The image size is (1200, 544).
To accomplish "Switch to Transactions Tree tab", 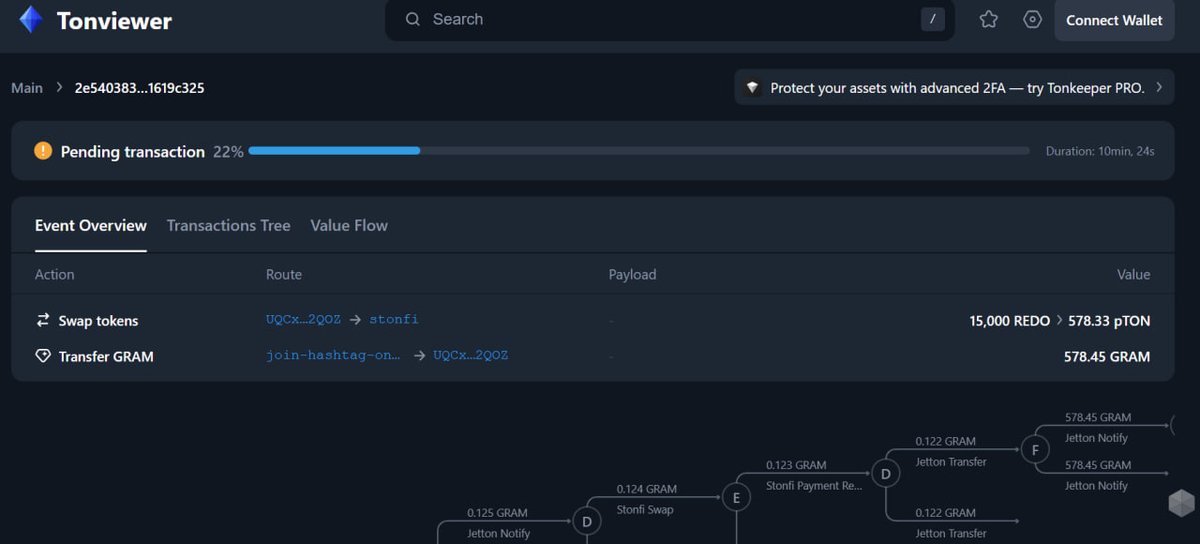I will point(228,226).
